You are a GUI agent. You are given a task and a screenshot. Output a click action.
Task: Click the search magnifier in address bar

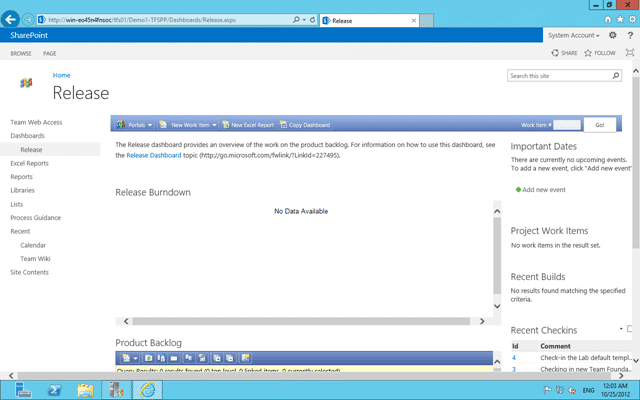coord(296,20)
